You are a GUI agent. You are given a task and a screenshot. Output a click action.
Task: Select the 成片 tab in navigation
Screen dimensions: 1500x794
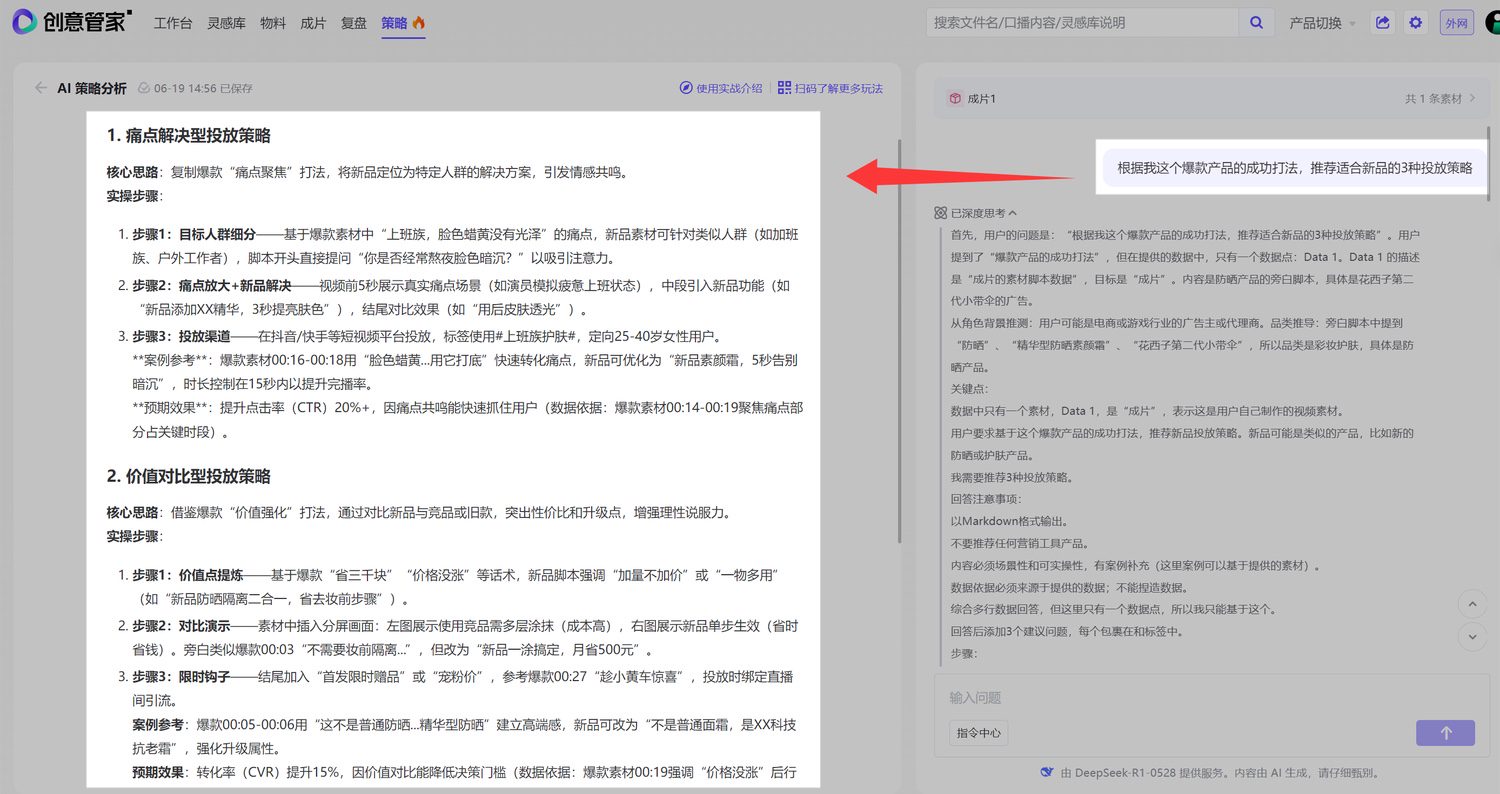(x=313, y=23)
